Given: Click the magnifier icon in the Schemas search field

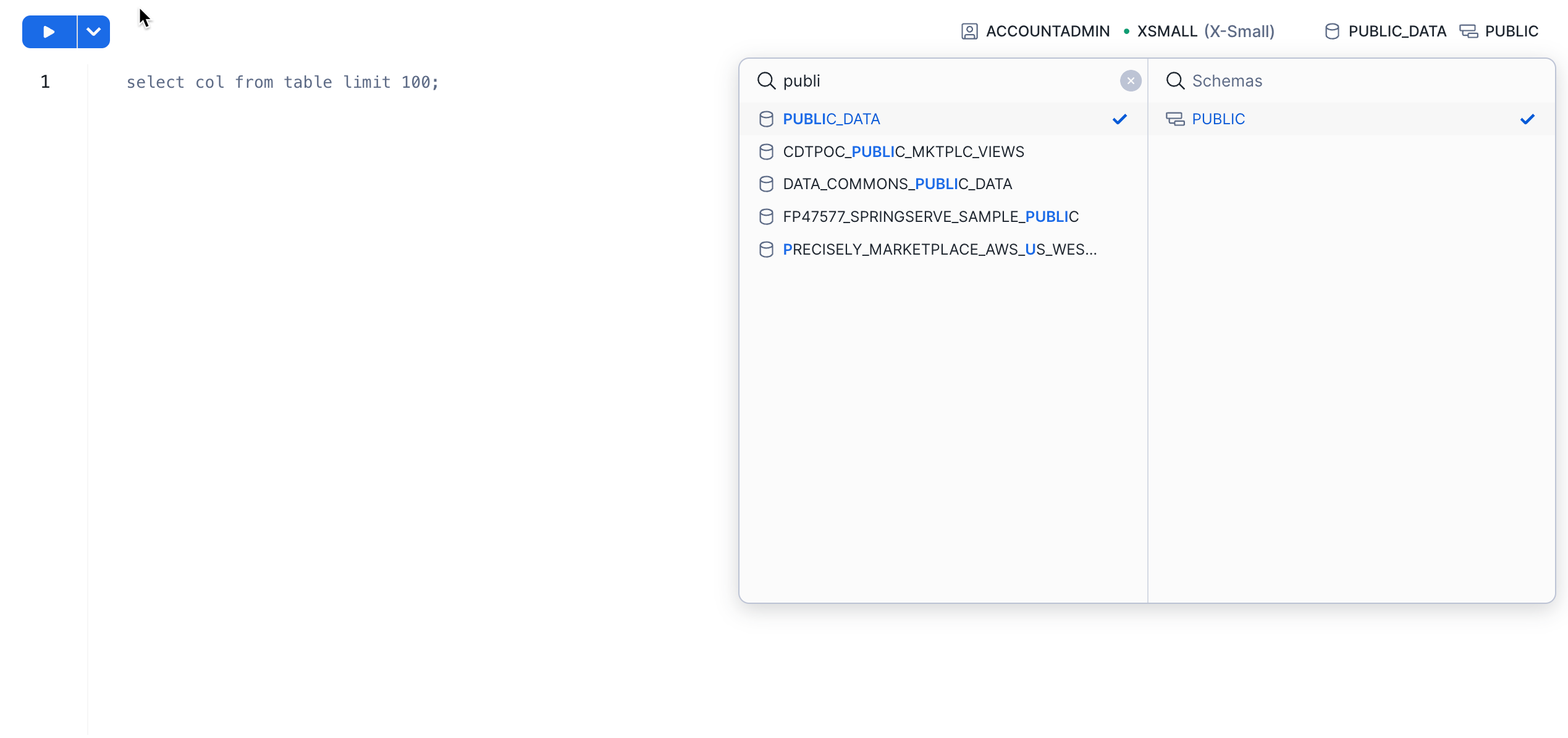Looking at the screenshot, I should (1176, 80).
